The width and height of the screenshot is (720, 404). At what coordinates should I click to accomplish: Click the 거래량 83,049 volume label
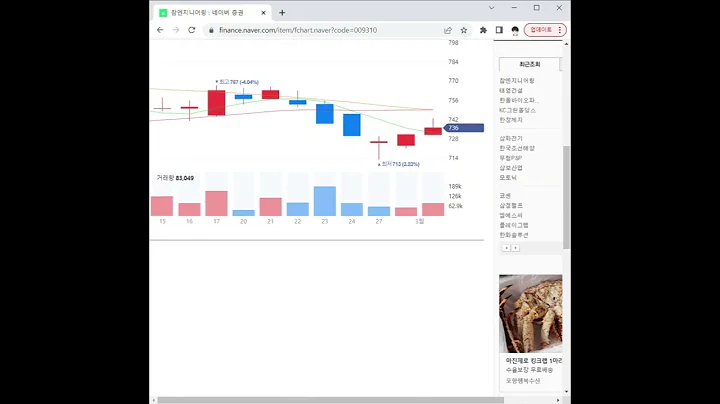[175, 178]
